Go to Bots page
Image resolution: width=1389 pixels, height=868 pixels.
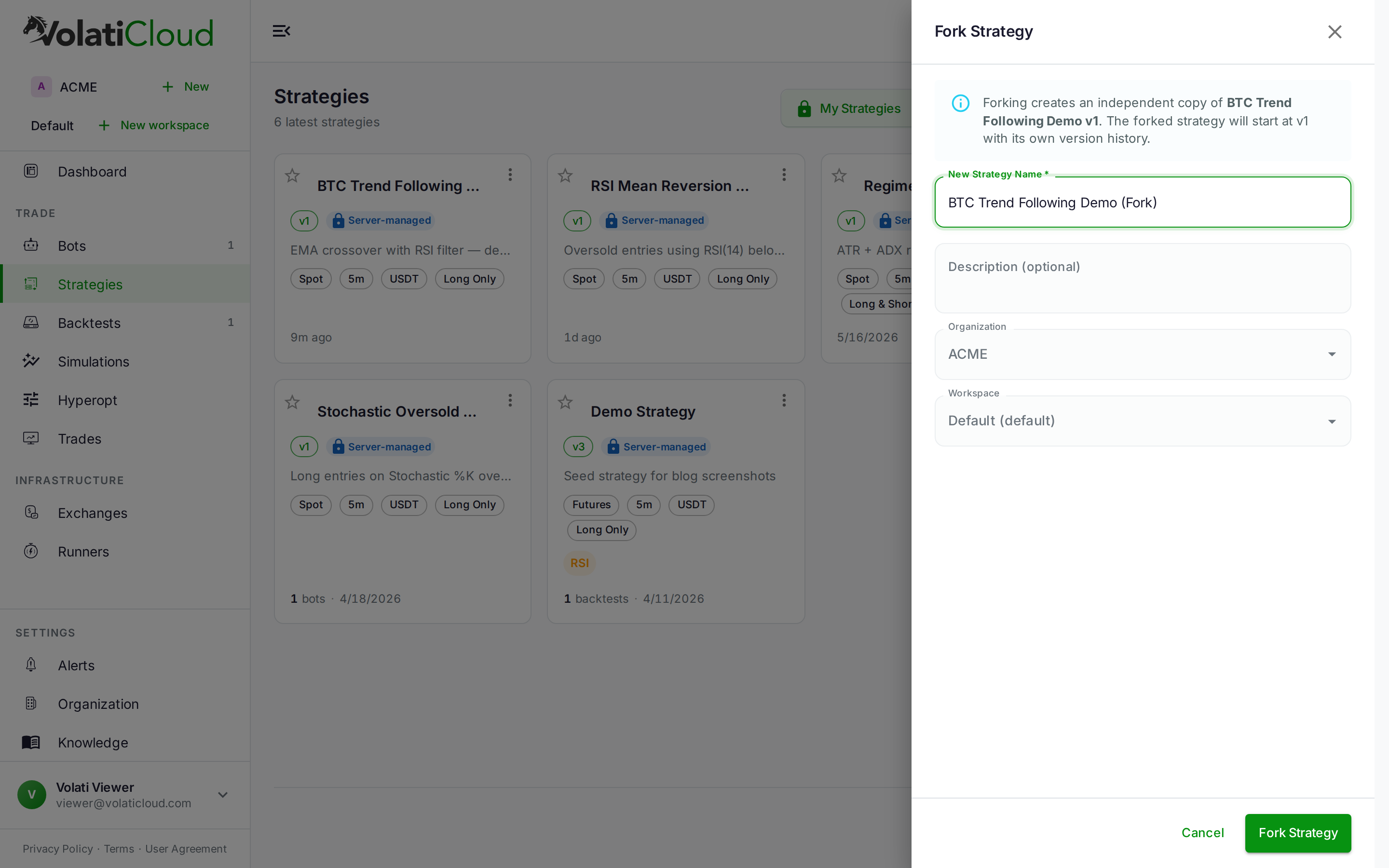(x=125, y=245)
